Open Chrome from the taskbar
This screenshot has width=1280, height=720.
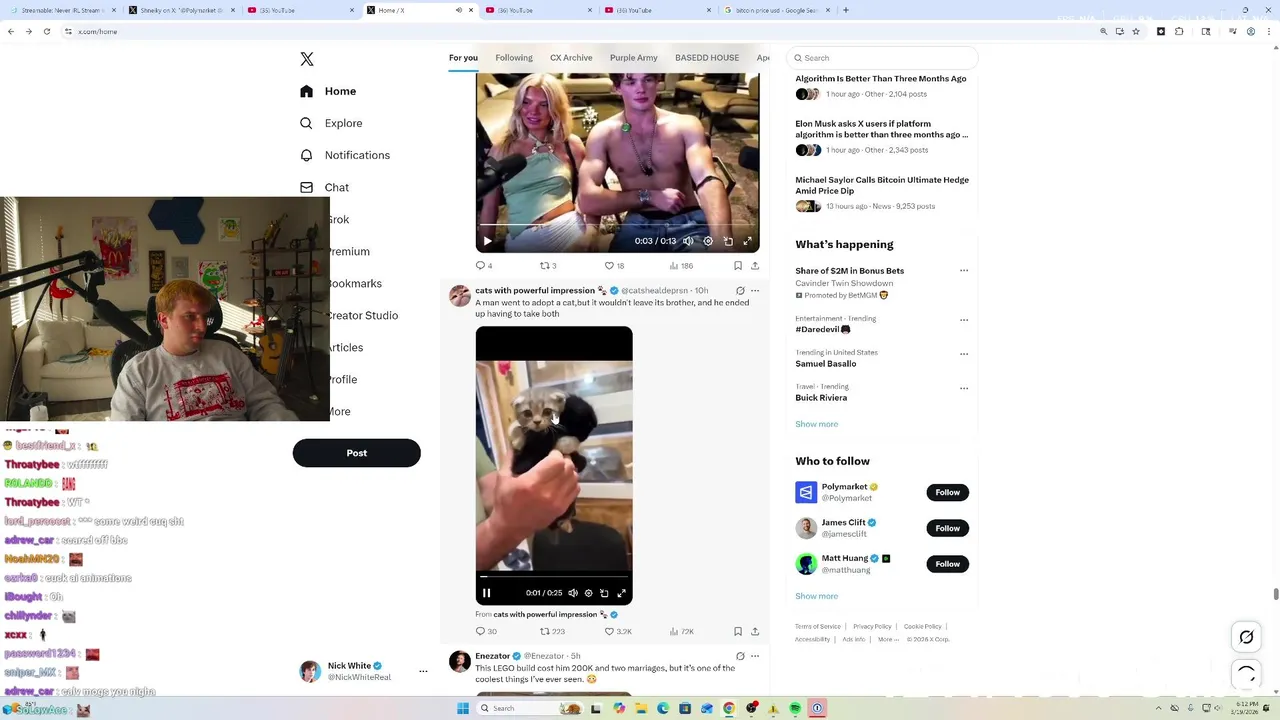pos(729,708)
